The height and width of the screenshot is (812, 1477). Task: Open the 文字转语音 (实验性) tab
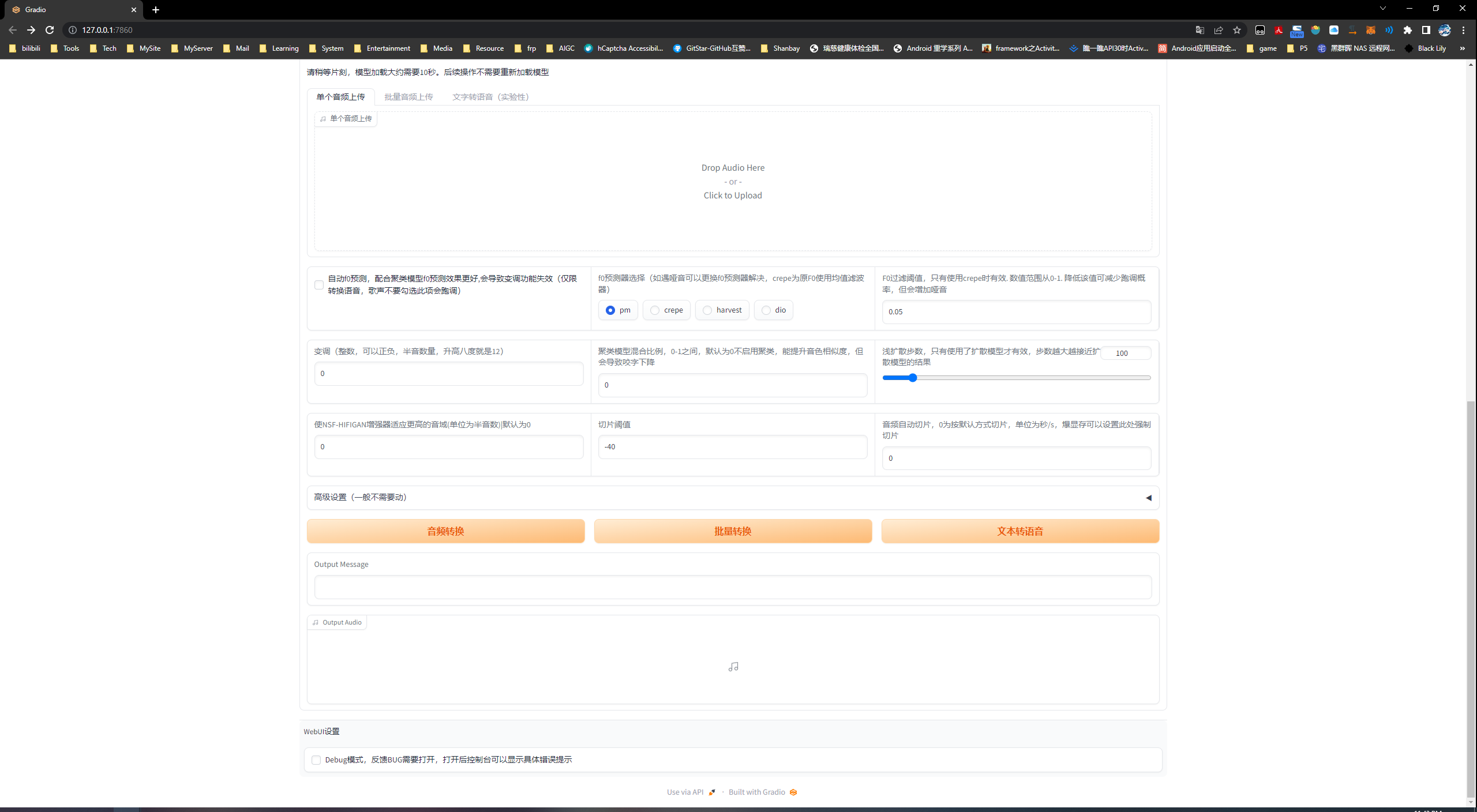(x=490, y=97)
